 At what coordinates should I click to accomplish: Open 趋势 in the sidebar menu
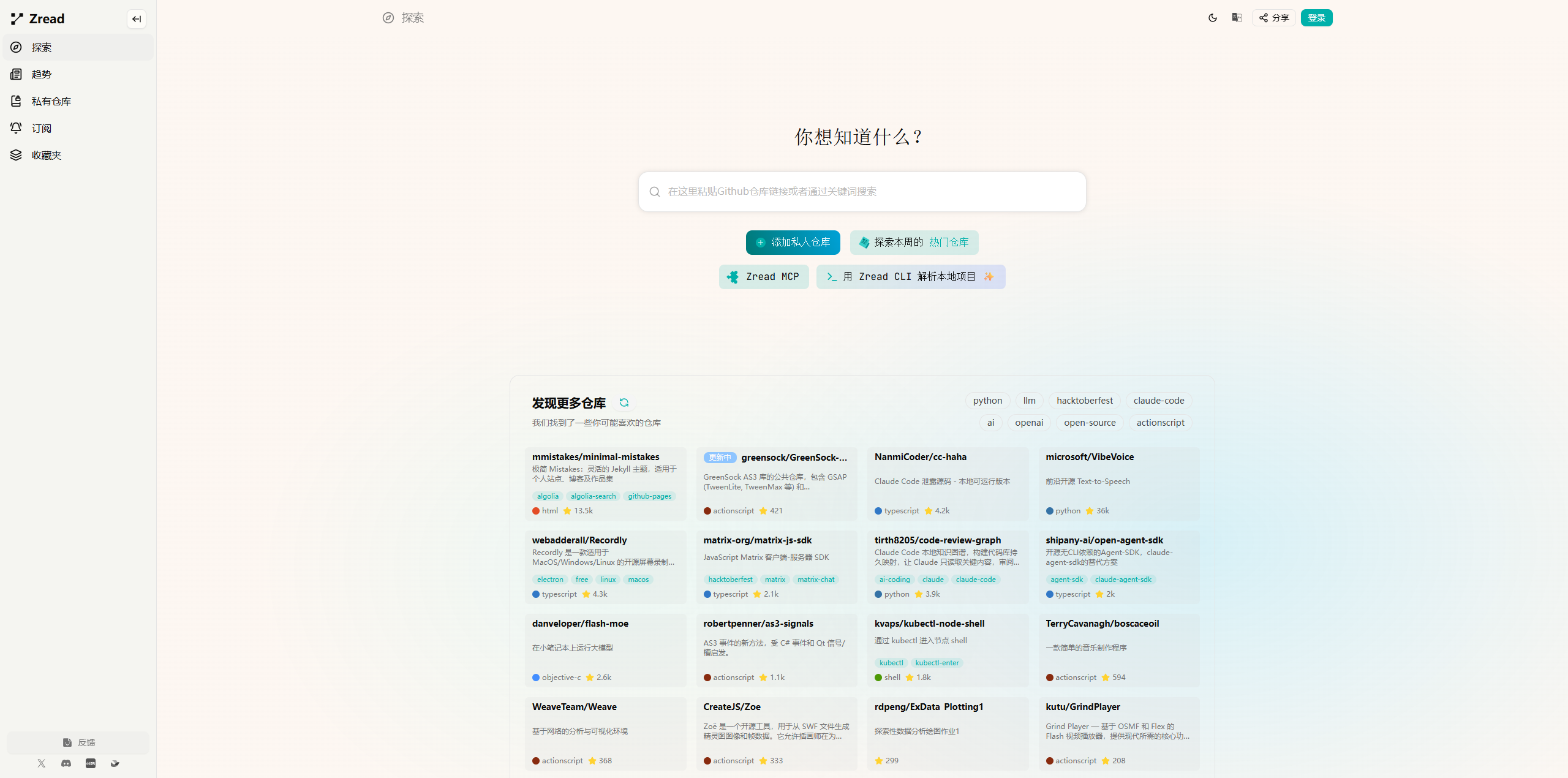pos(40,74)
